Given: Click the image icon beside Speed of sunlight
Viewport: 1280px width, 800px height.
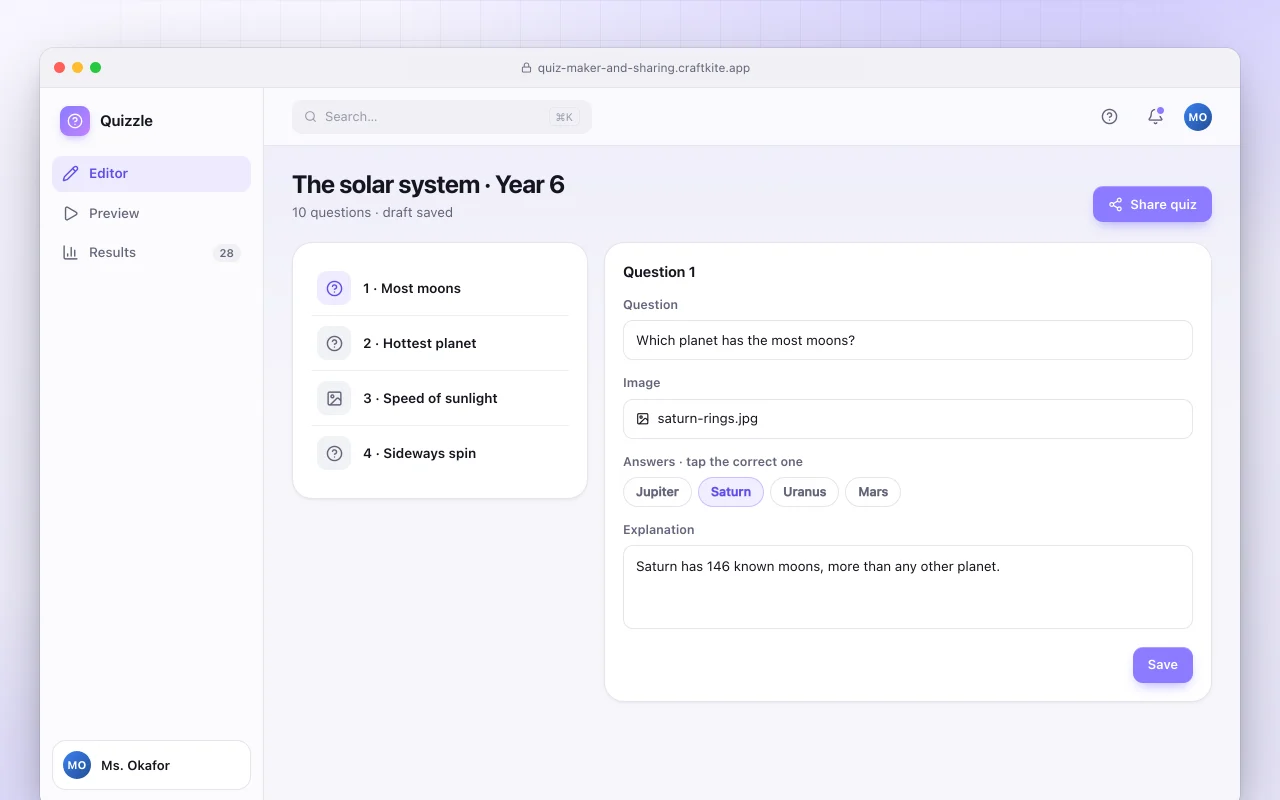Looking at the screenshot, I should tap(334, 398).
